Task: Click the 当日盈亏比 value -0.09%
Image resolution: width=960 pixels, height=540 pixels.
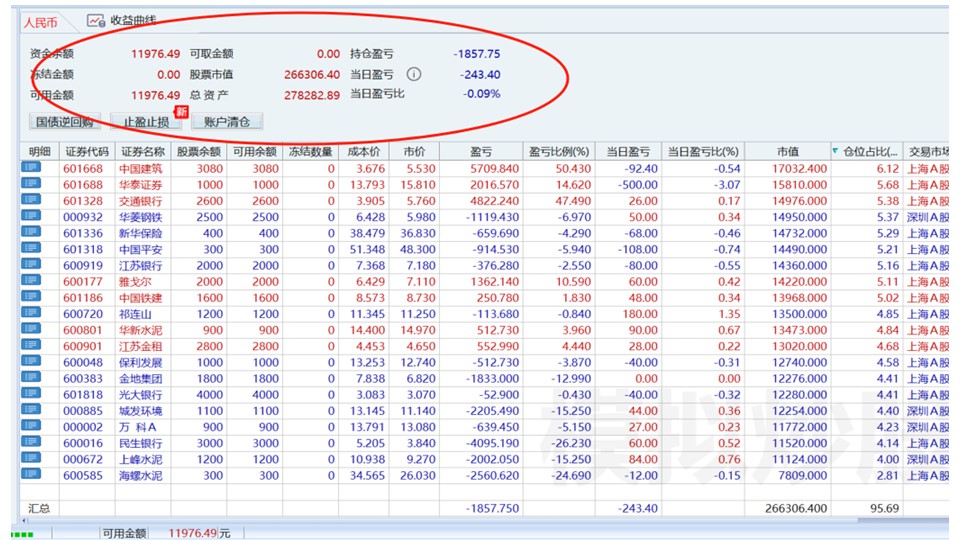Action: point(481,94)
